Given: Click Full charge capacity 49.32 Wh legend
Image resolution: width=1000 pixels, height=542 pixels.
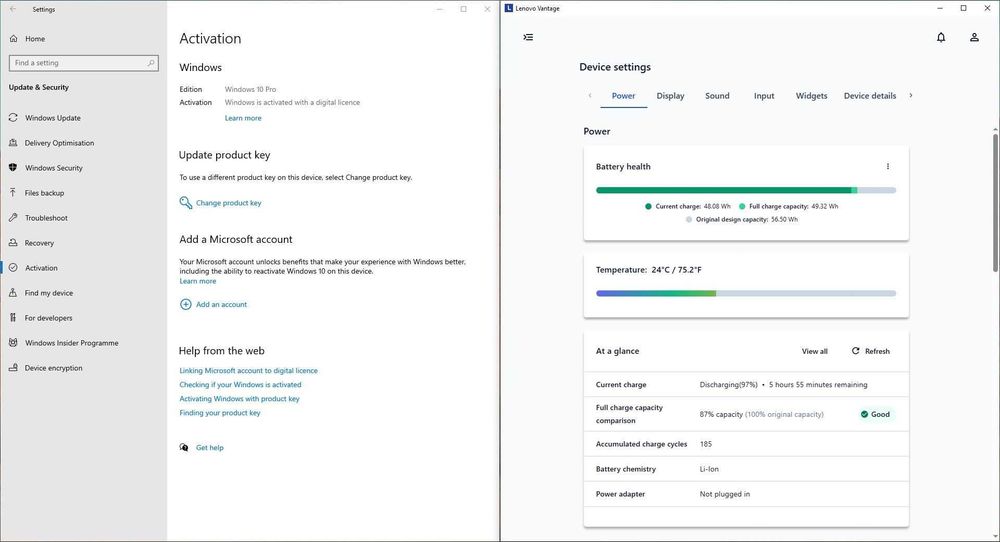Looking at the screenshot, I should [x=788, y=207].
